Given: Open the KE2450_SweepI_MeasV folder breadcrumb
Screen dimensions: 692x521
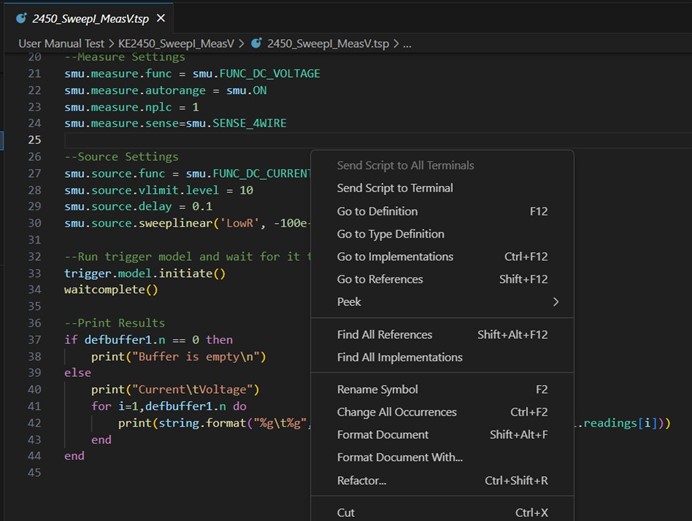Looking at the screenshot, I should pyautogui.click(x=176, y=44).
